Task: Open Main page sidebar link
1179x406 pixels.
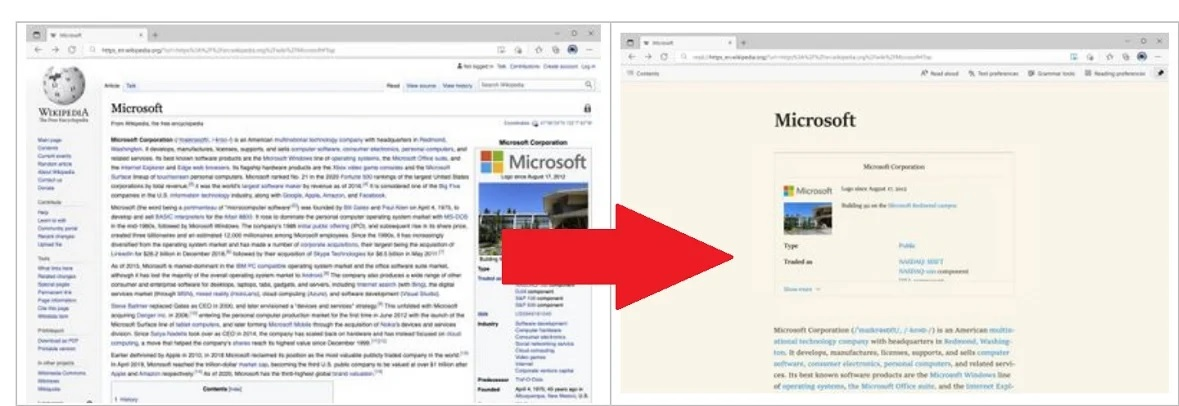Action: [50, 140]
